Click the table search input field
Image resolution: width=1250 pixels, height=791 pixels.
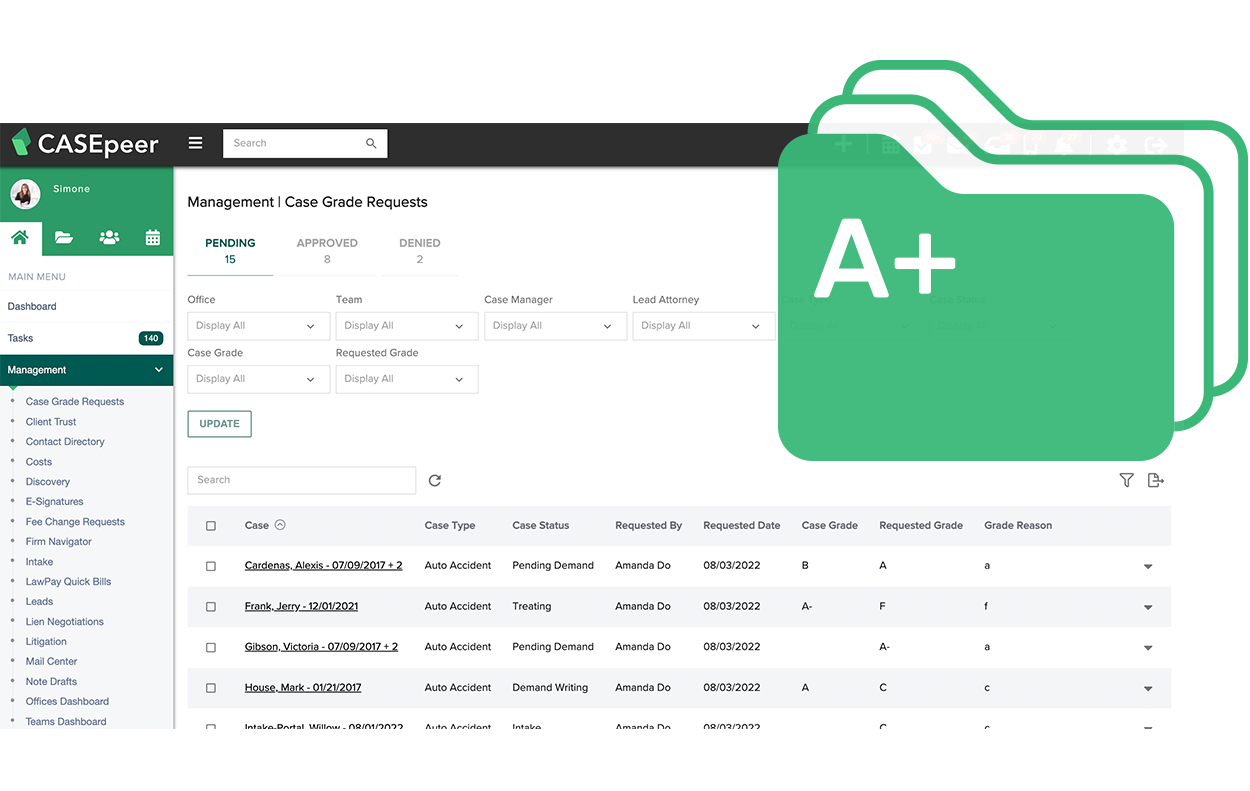[301, 480]
